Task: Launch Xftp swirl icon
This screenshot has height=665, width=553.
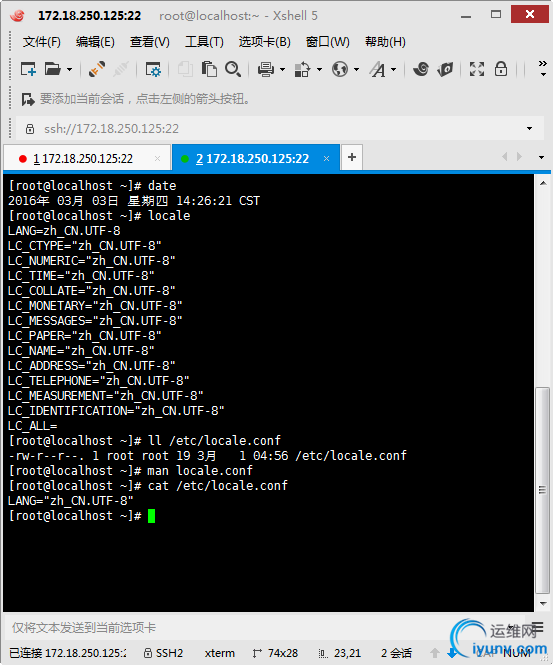Action: 421,69
